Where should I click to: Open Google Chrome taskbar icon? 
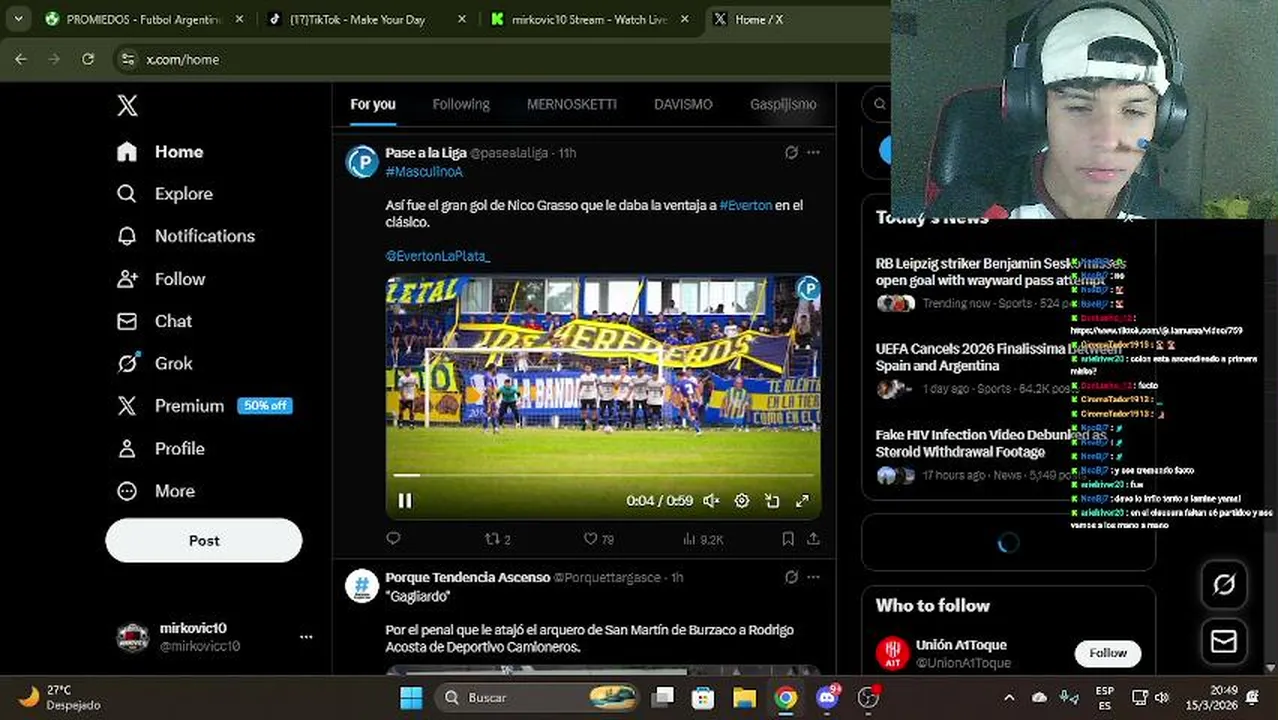786,697
